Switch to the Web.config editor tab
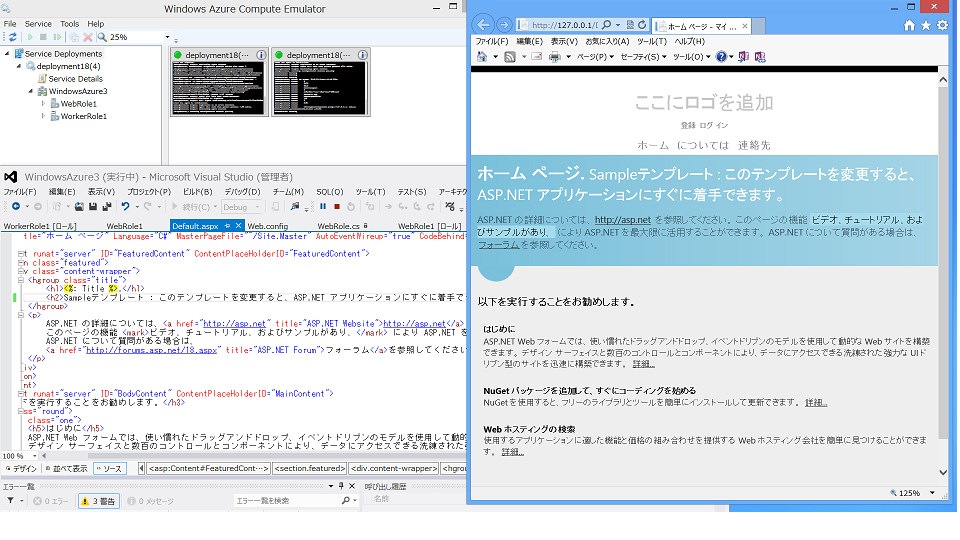The image size is (960, 540). [x=267, y=227]
